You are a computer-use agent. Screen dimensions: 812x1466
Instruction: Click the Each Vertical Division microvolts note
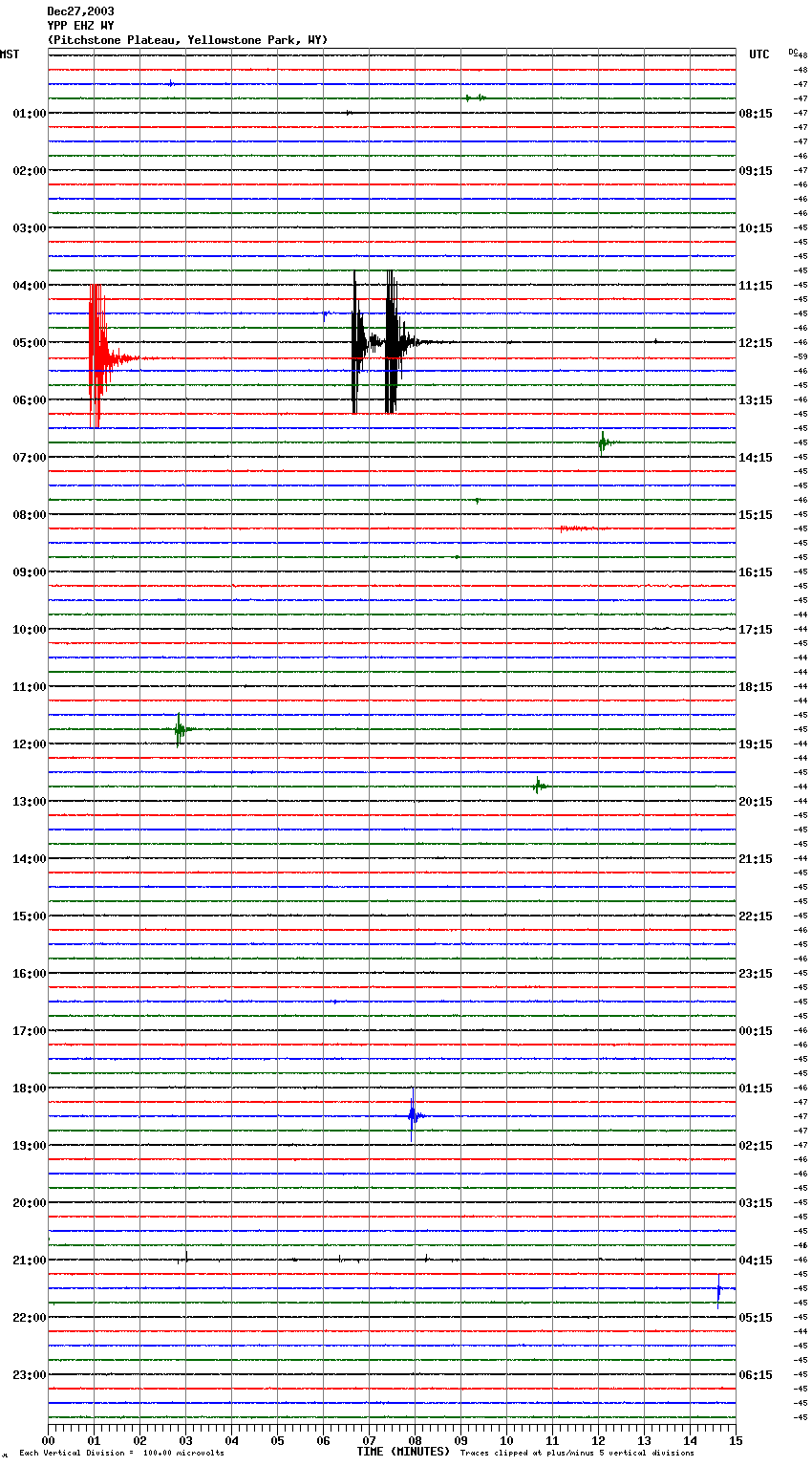tap(121, 1454)
